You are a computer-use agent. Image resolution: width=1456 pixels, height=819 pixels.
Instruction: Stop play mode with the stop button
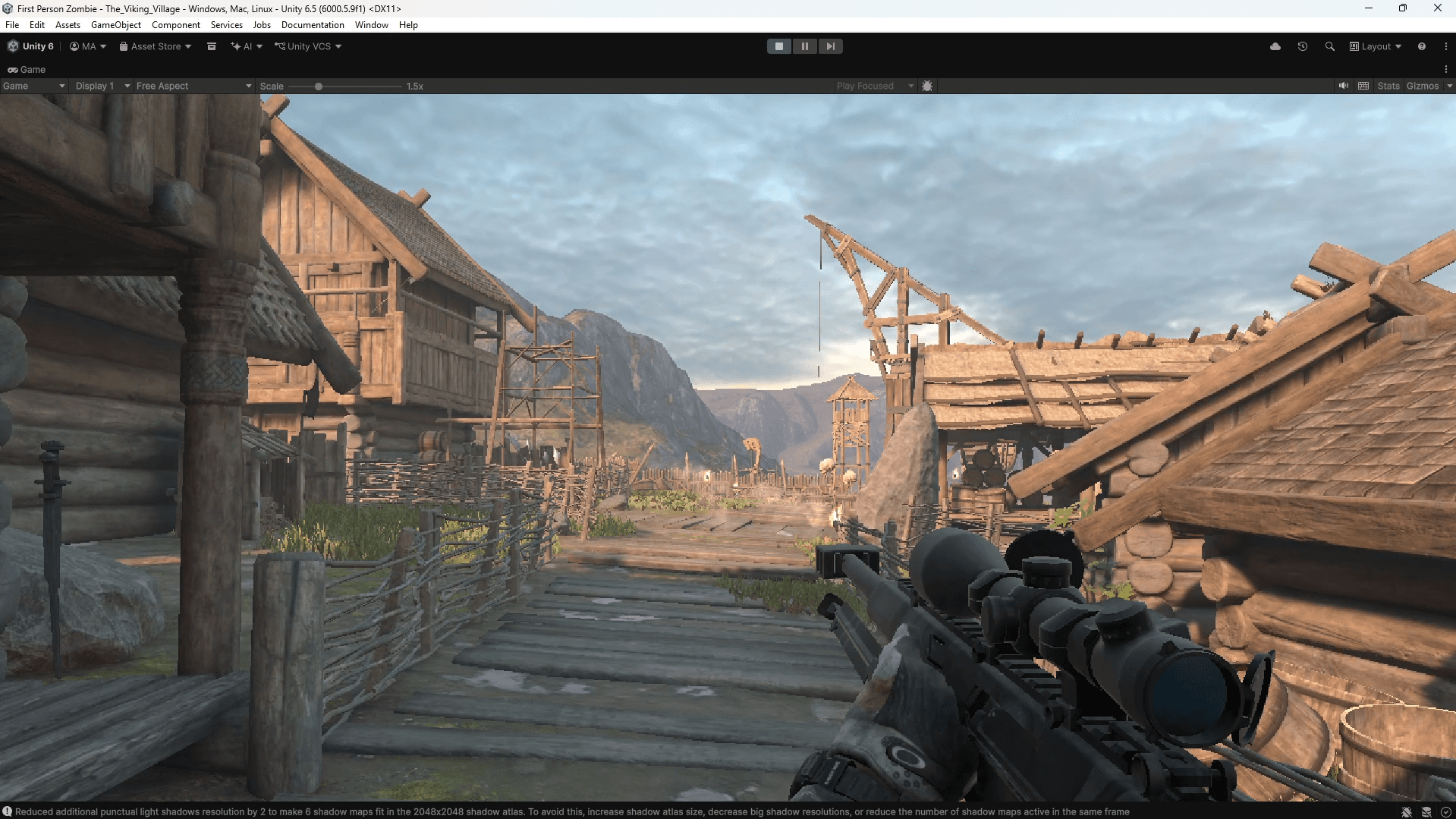coord(779,46)
